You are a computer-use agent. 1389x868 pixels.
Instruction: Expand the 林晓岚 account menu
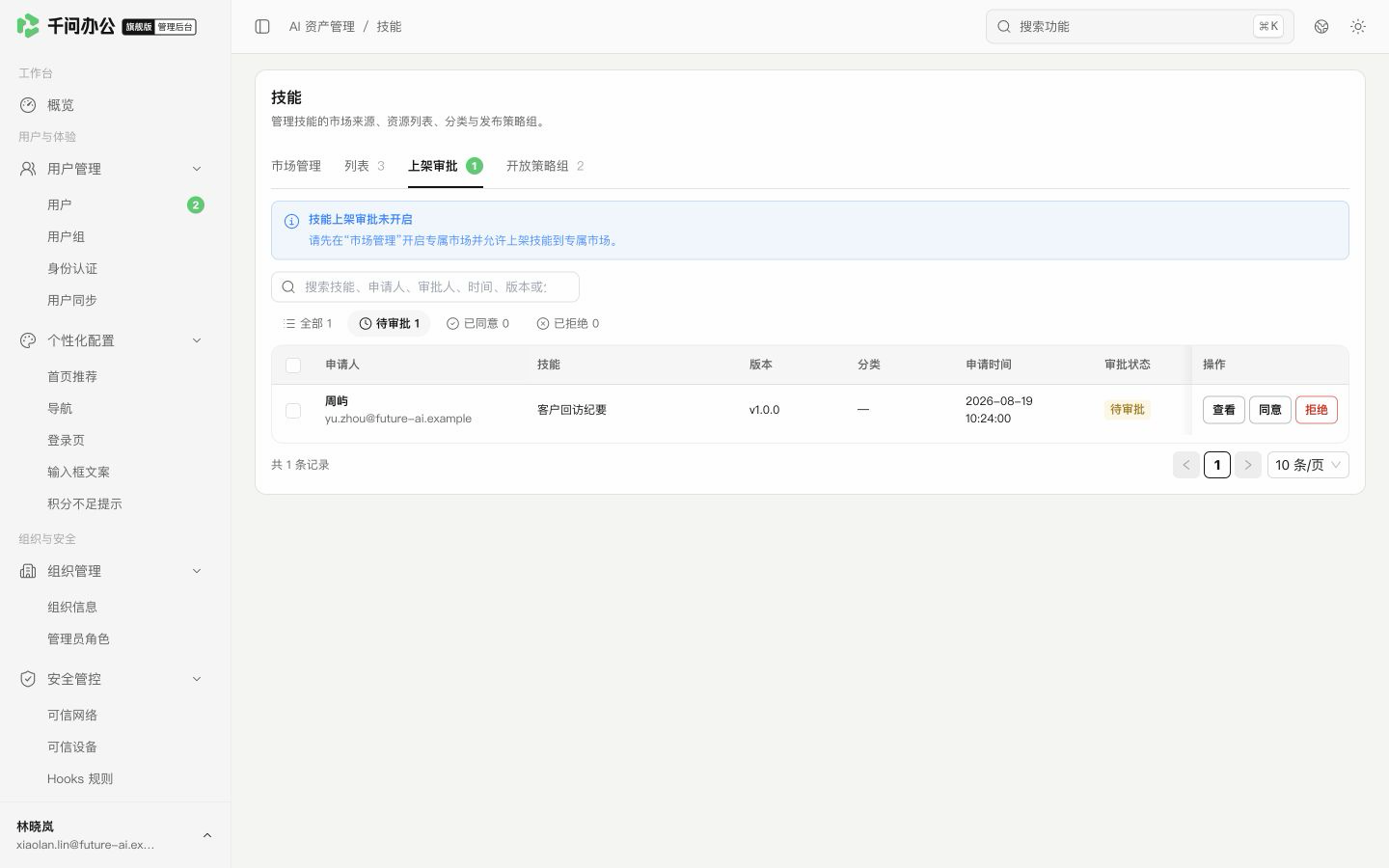tap(206, 835)
